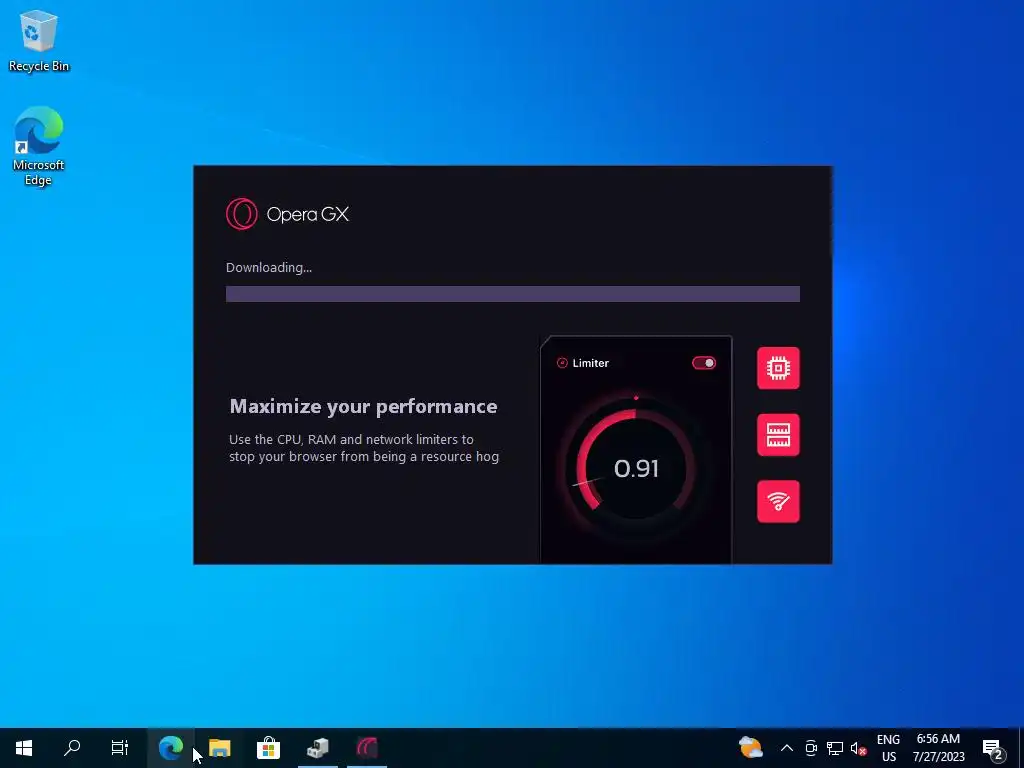Image resolution: width=1024 pixels, height=768 pixels.
Task: Open File Explorer from taskbar
Action: click(219, 748)
